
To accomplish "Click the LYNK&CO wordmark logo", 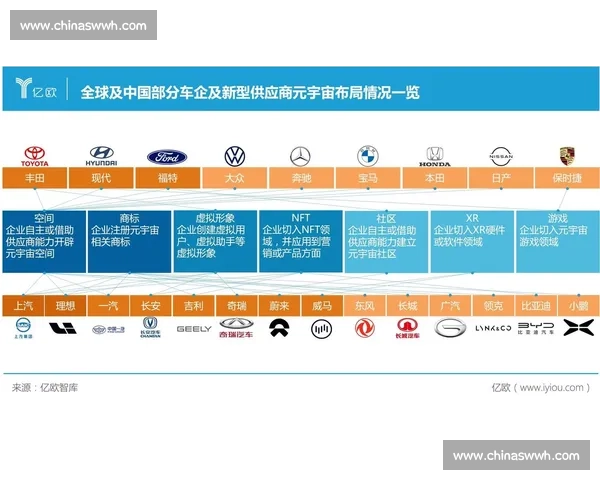I will coord(493,328).
